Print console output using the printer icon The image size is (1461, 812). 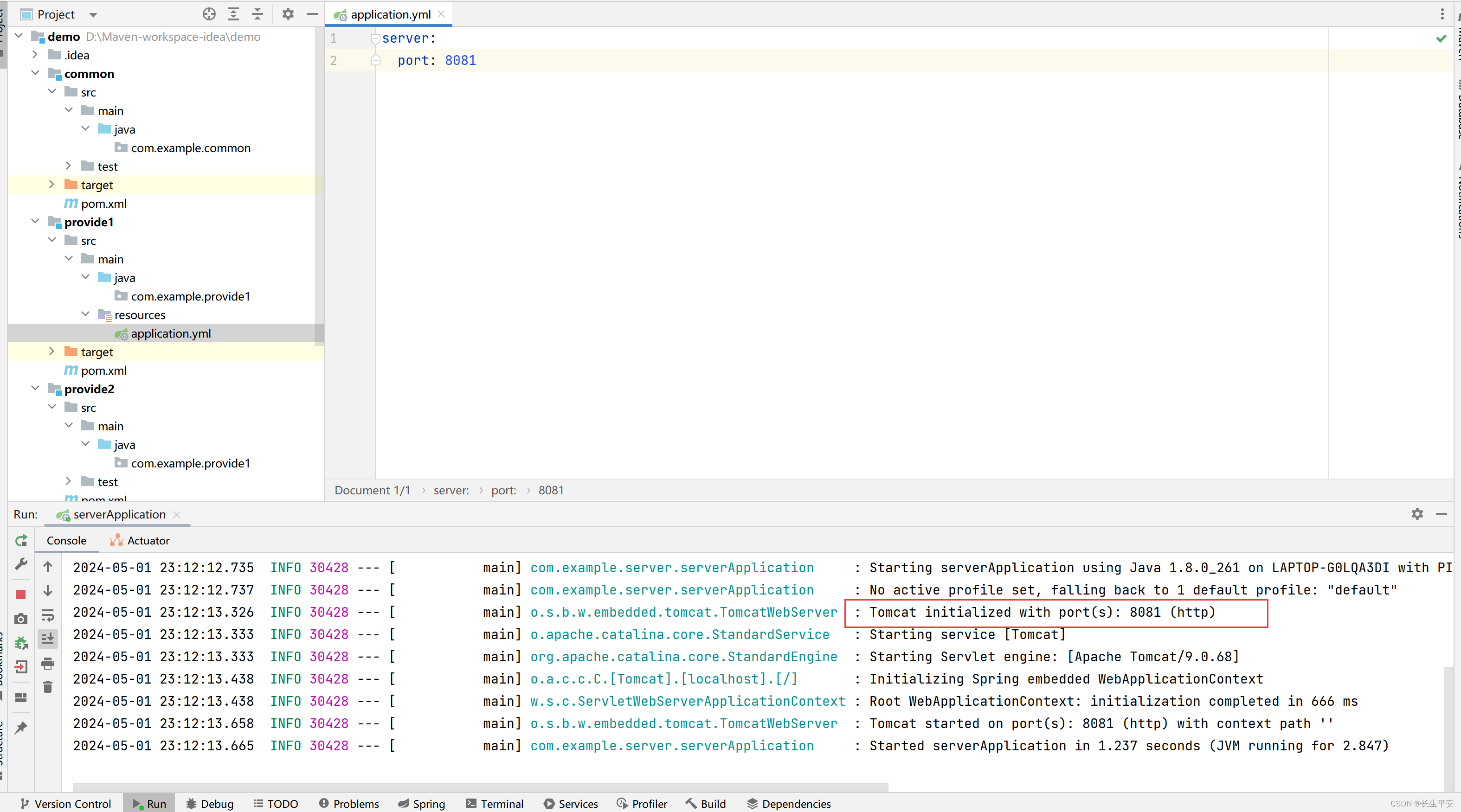click(x=48, y=663)
